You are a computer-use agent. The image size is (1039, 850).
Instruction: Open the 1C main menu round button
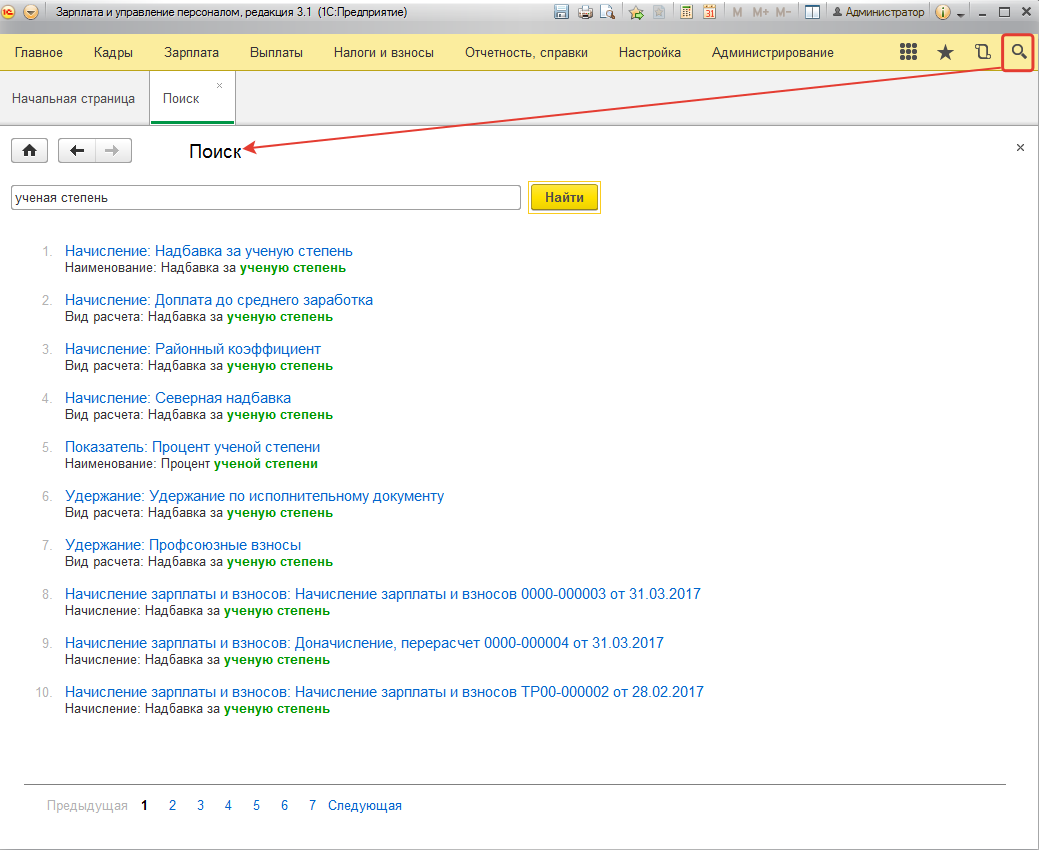pos(30,12)
